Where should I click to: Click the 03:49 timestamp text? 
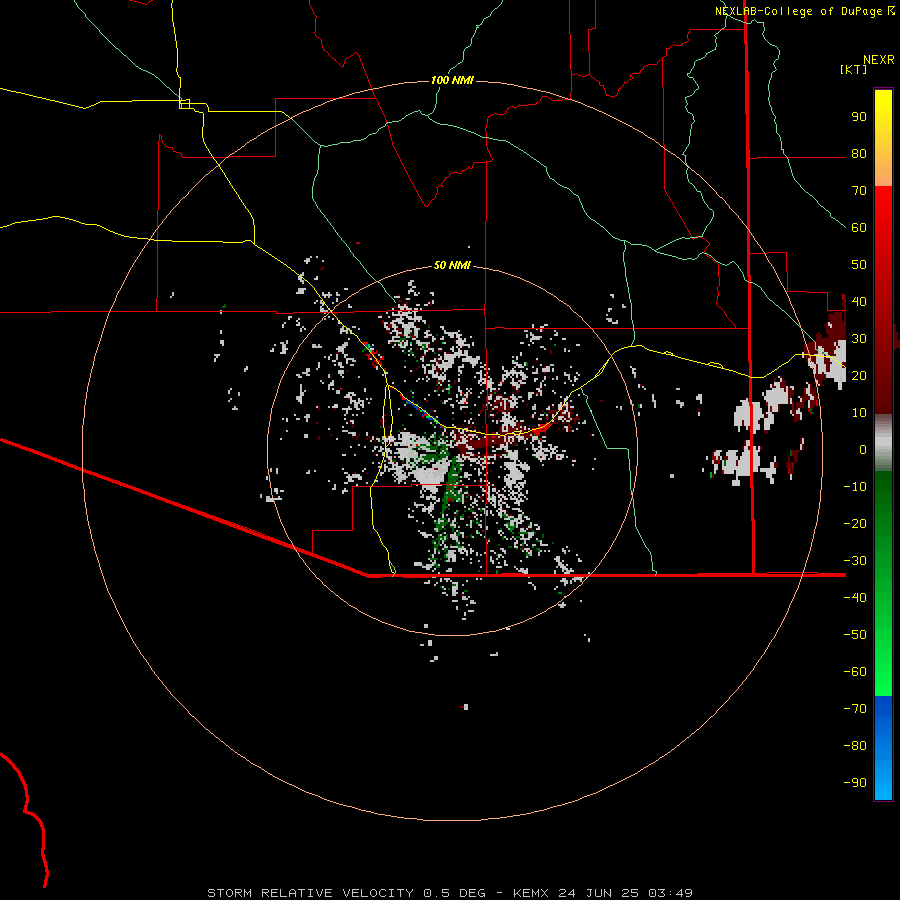tap(670, 893)
